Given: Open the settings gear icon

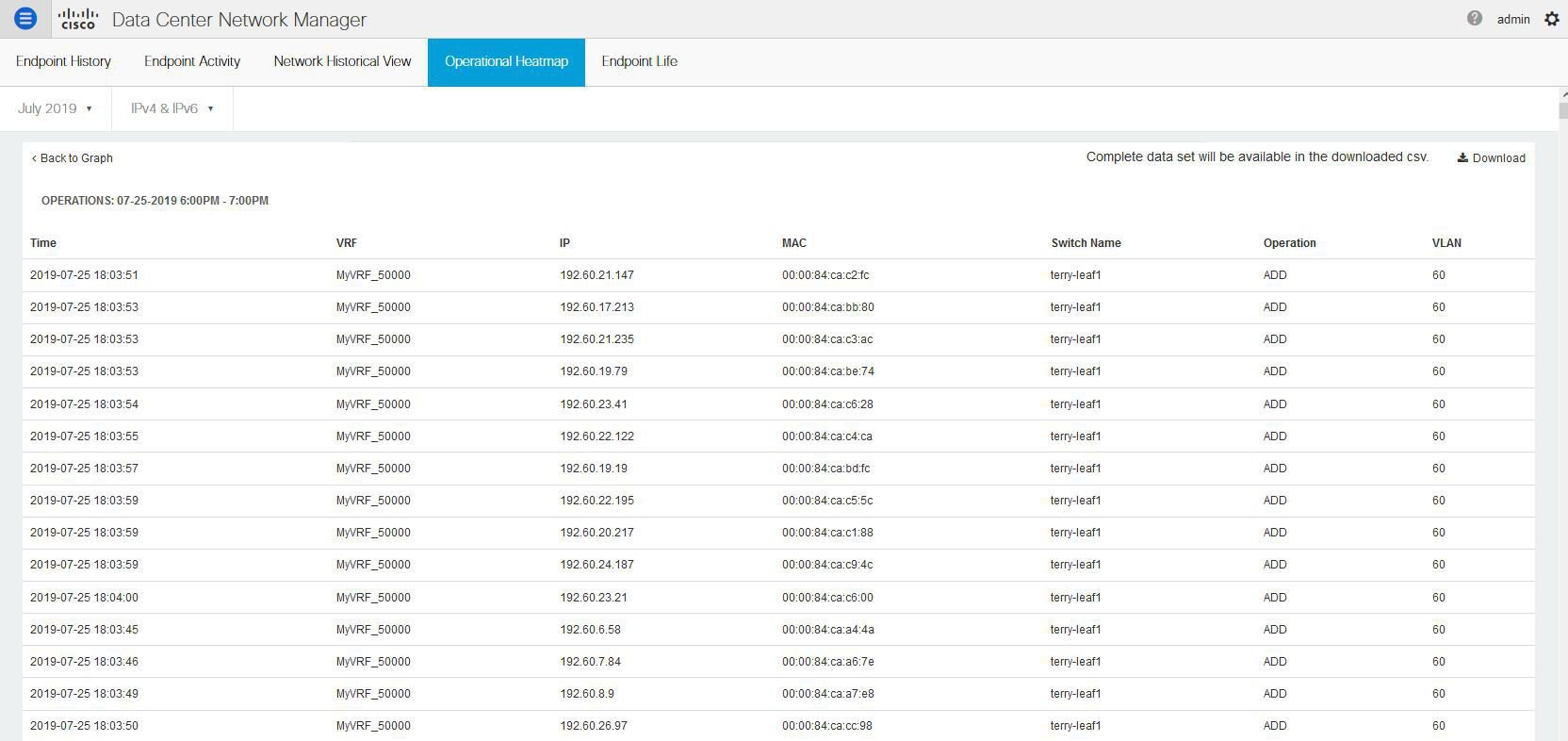Looking at the screenshot, I should pos(1552,19).
